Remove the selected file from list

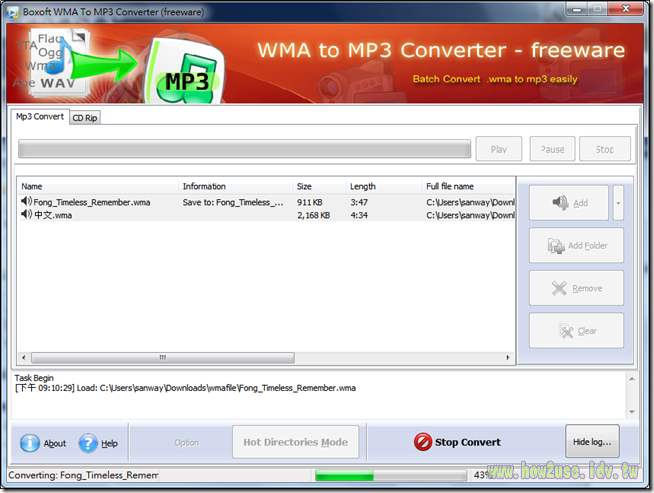(x=576, y=288)
